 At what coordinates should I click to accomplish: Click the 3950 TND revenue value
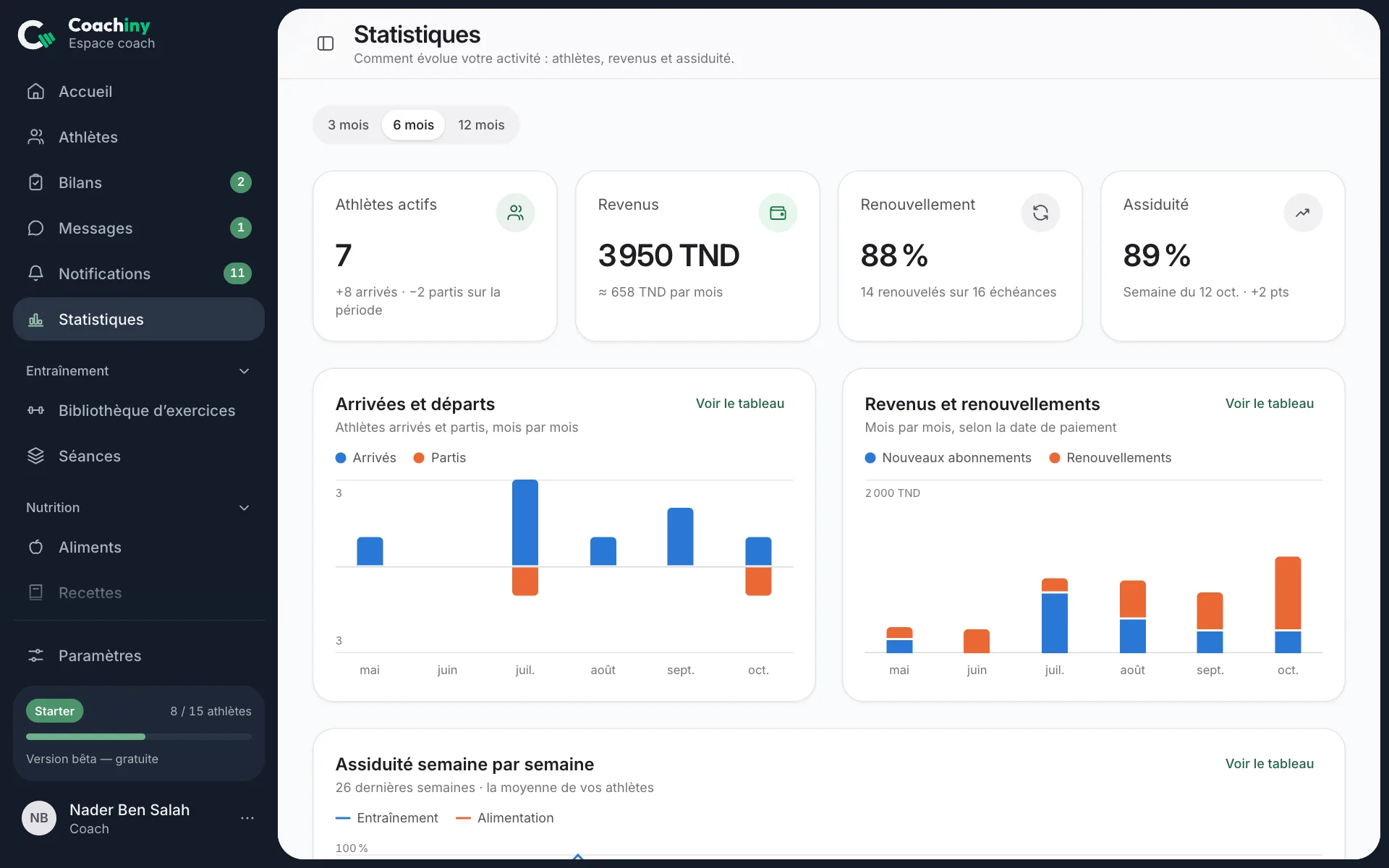(x=668, y=255)
